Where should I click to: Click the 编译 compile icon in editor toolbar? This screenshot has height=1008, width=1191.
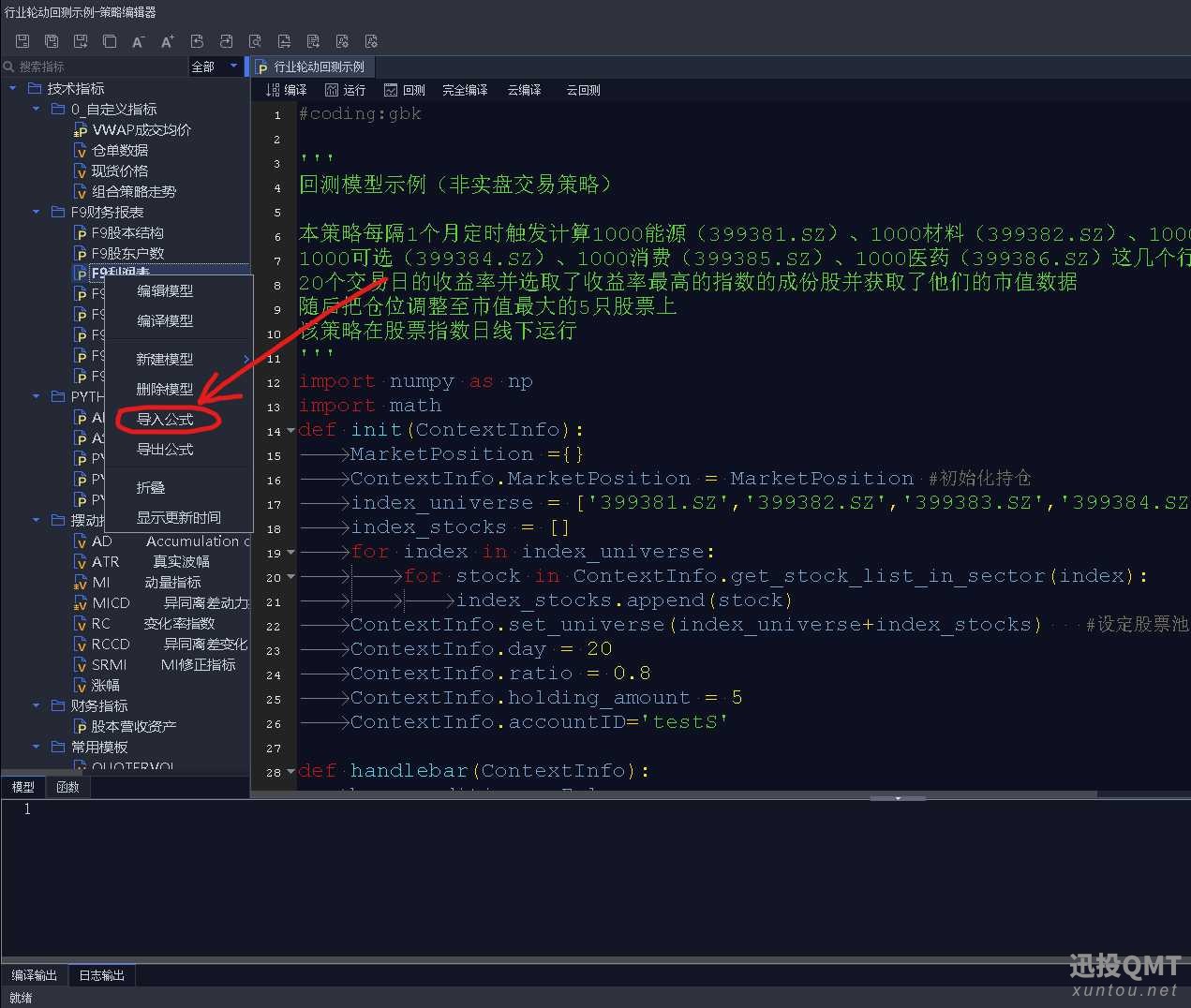273,90
